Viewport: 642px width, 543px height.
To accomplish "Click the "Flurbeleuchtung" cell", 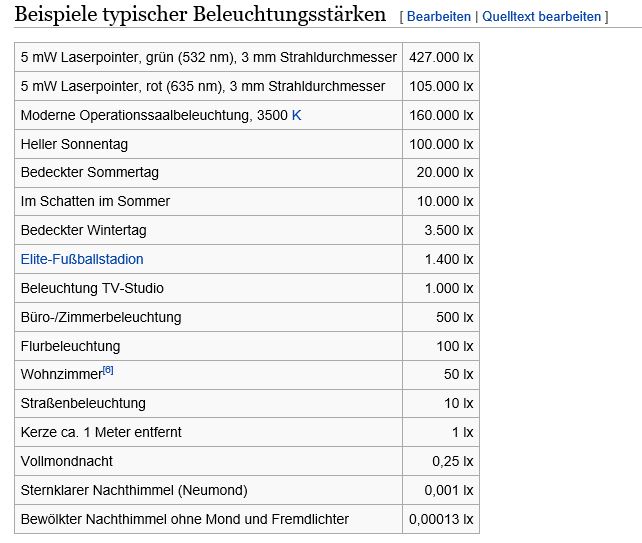I will (x=70, y=346).
